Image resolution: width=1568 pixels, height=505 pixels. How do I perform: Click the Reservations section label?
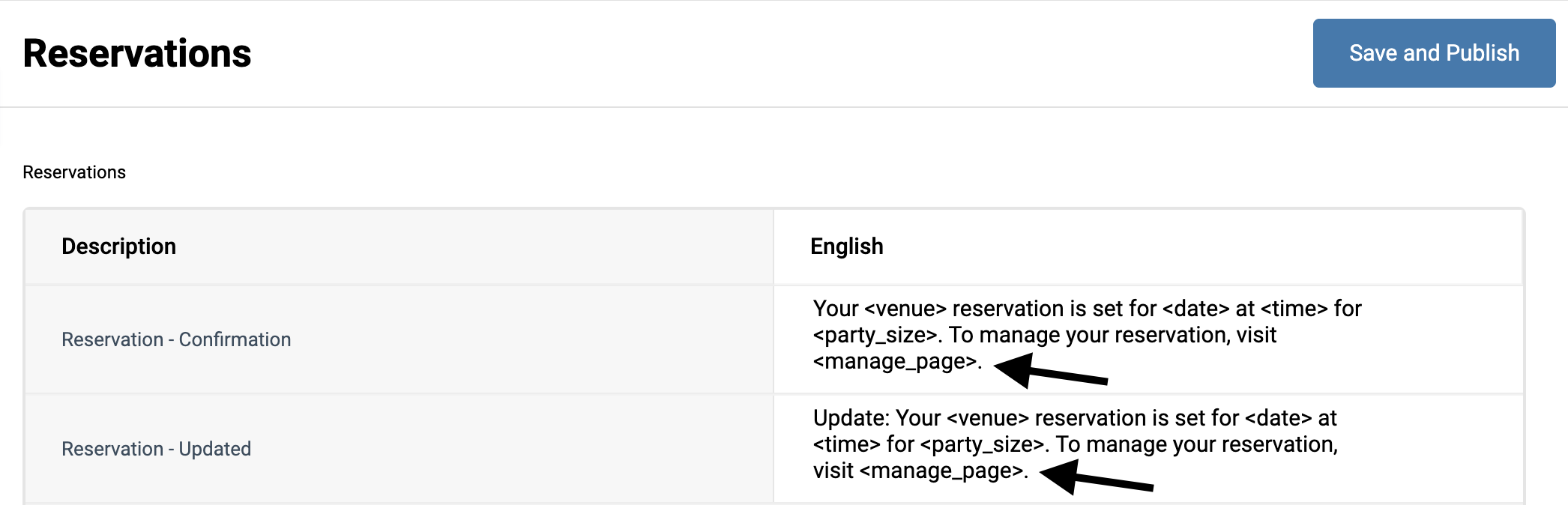74,172
